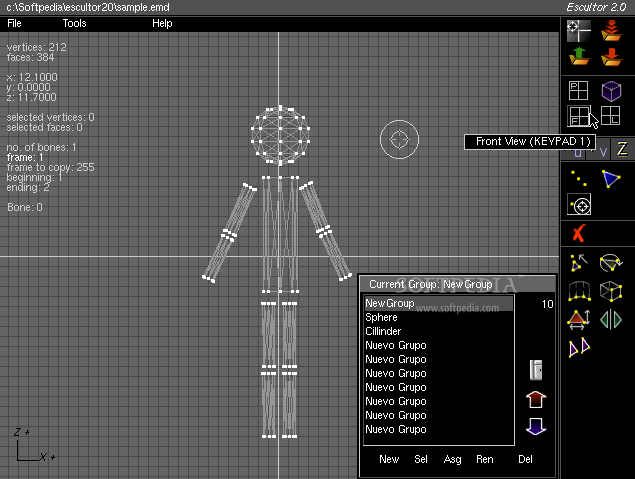Click the target crosshair box tool icon
This screenshot has width=635, height=479.
[x=579, y=205]
